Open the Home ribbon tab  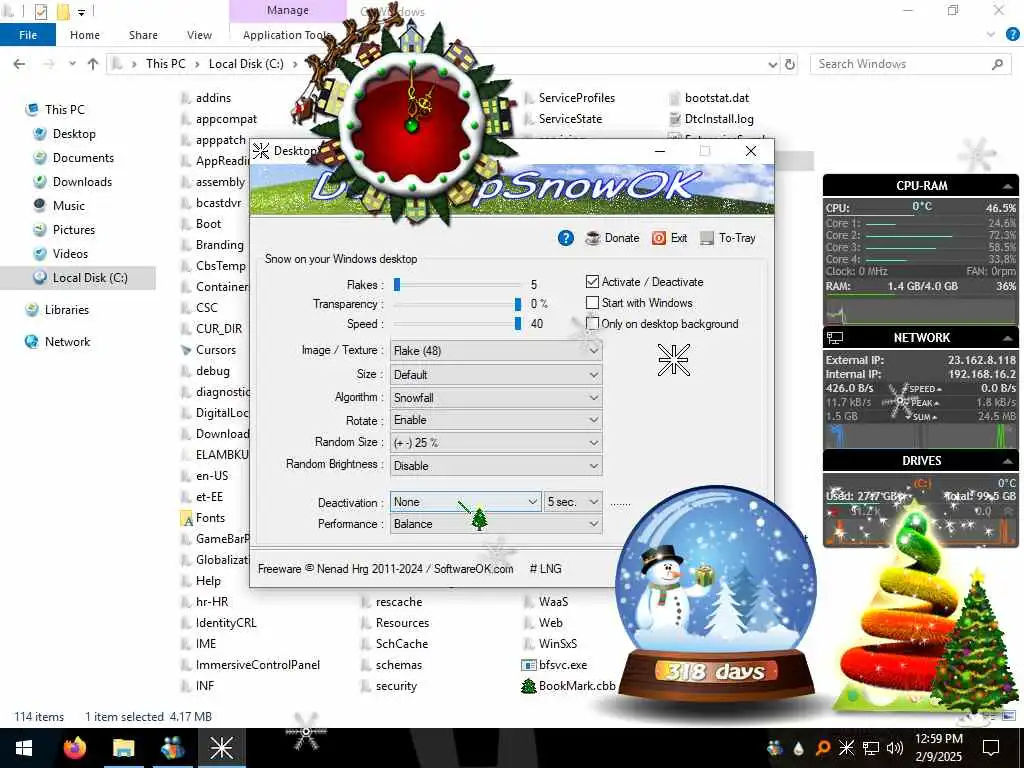[85, 35]
